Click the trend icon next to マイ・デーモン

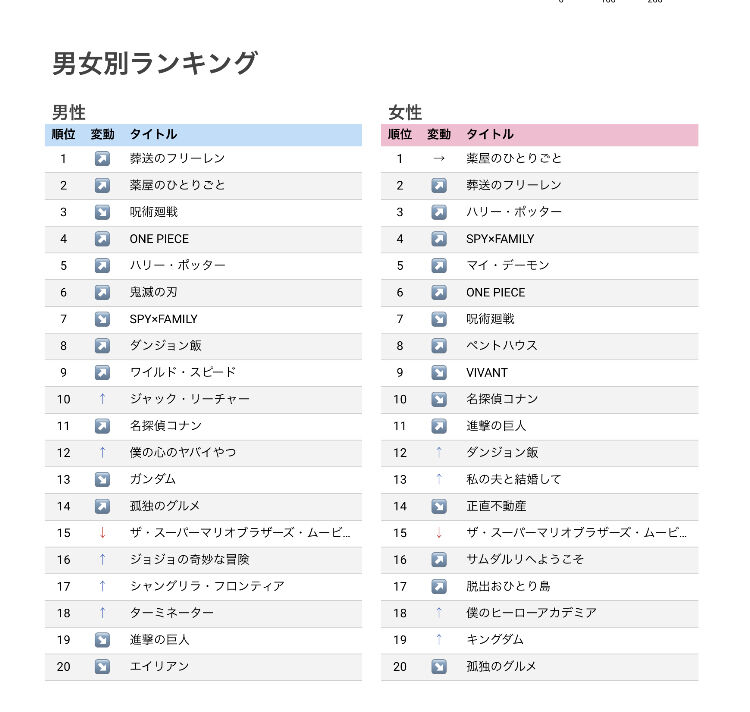click(438, 266)
